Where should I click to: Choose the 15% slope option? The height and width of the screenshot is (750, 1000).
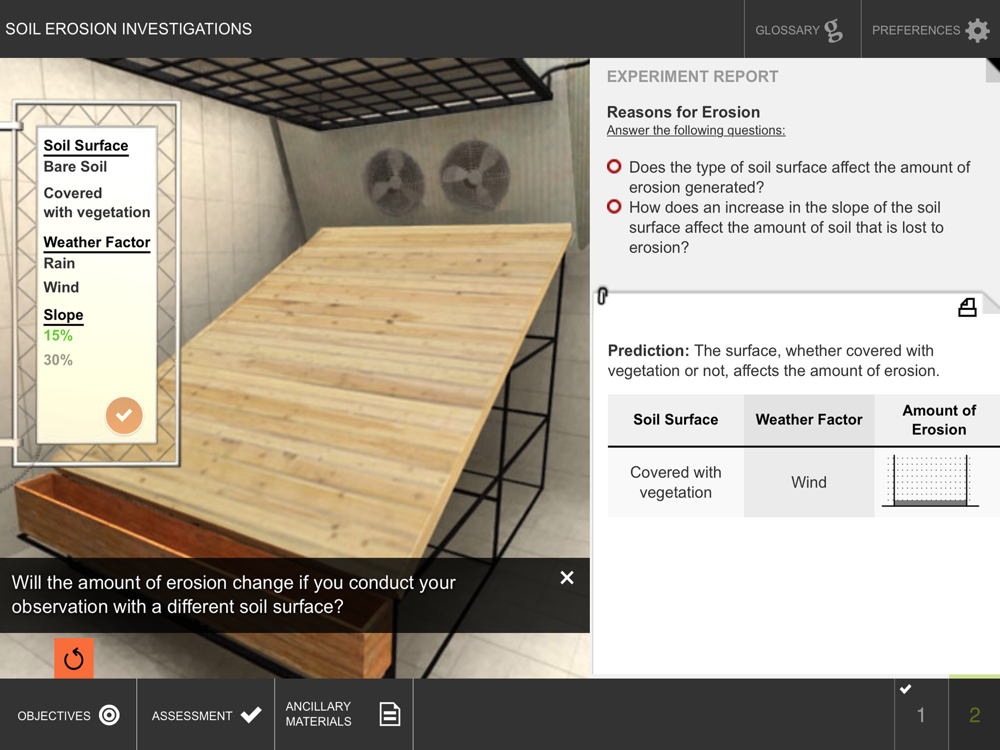pyautogui.click(x=58, y=335)
